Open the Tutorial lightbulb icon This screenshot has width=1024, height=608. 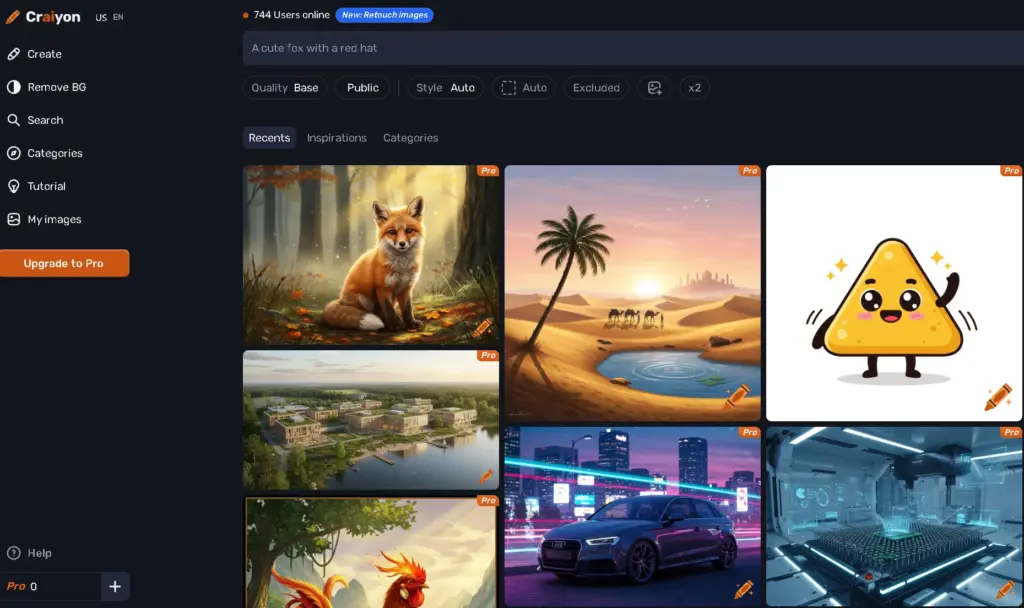tap(14, 186)
